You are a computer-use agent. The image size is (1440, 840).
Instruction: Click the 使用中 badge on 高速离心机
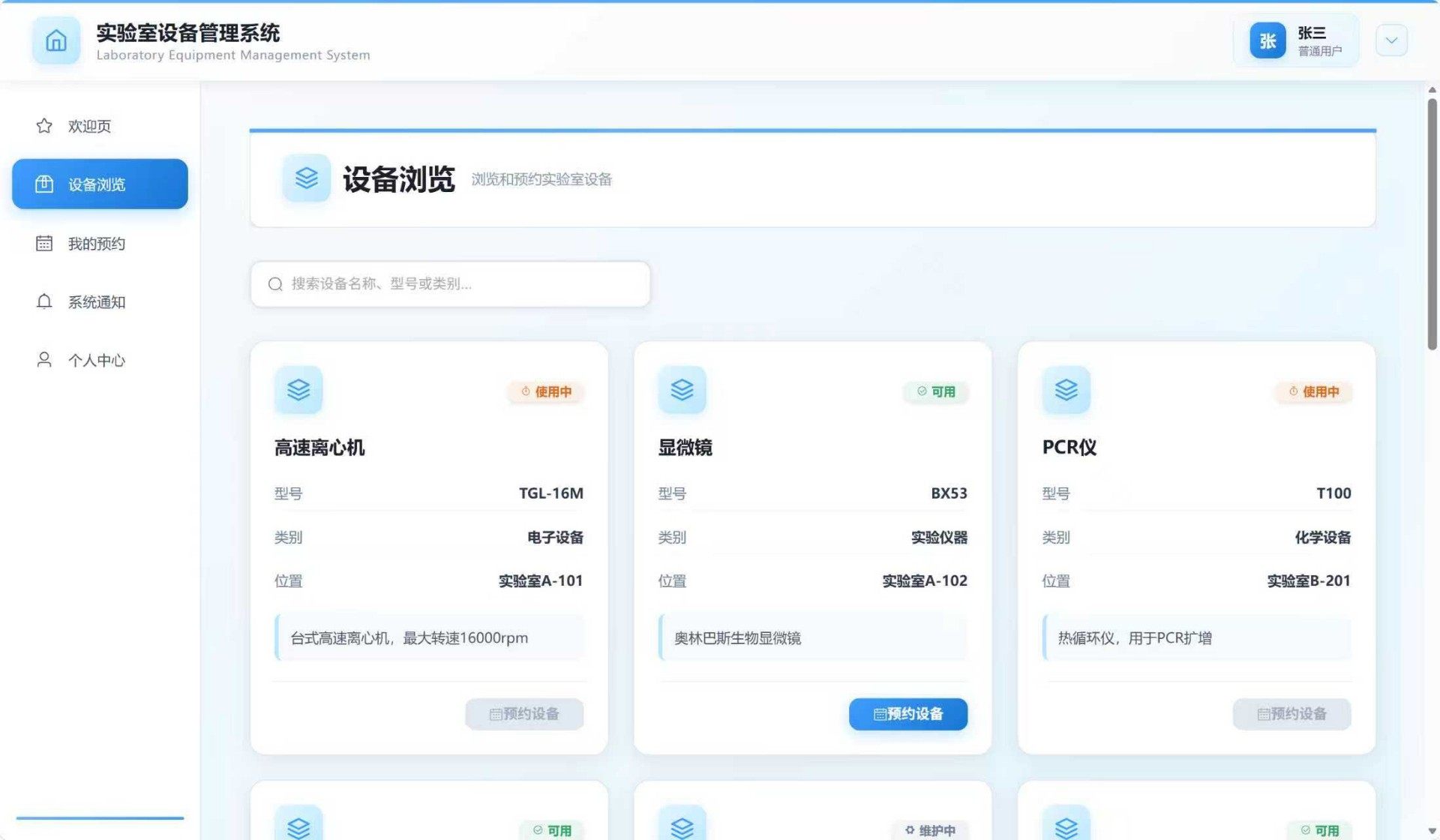[x=546, y=391]
